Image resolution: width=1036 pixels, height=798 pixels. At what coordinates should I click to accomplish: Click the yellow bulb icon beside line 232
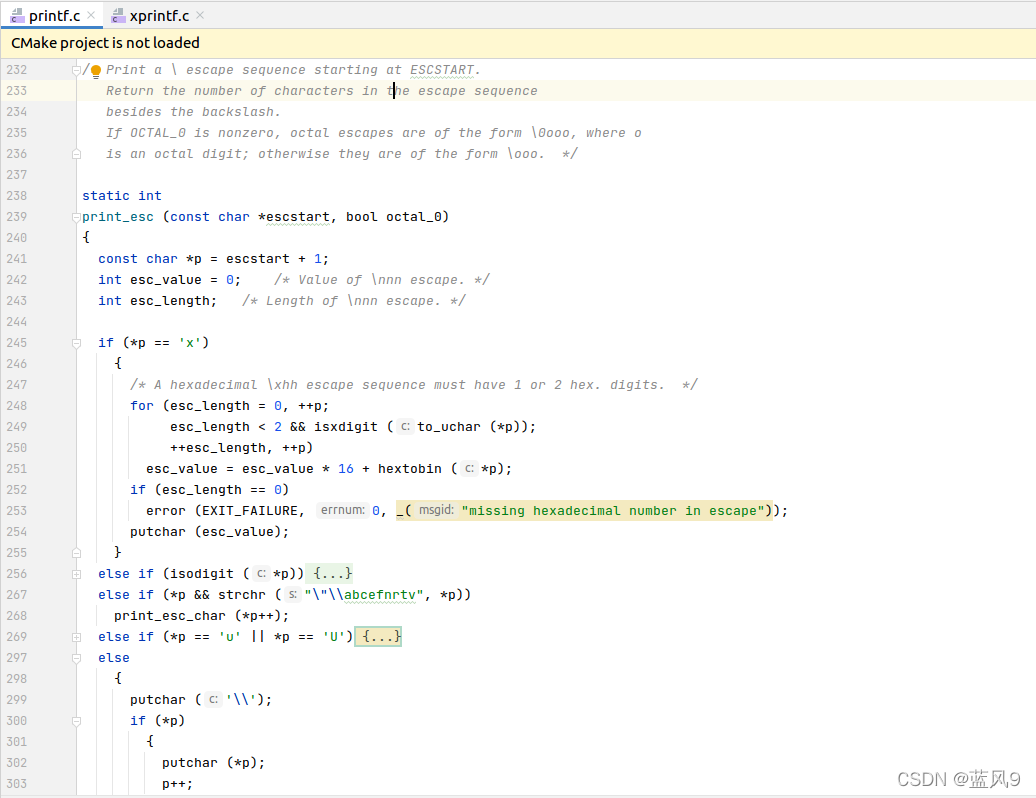(x=95, y=69)
